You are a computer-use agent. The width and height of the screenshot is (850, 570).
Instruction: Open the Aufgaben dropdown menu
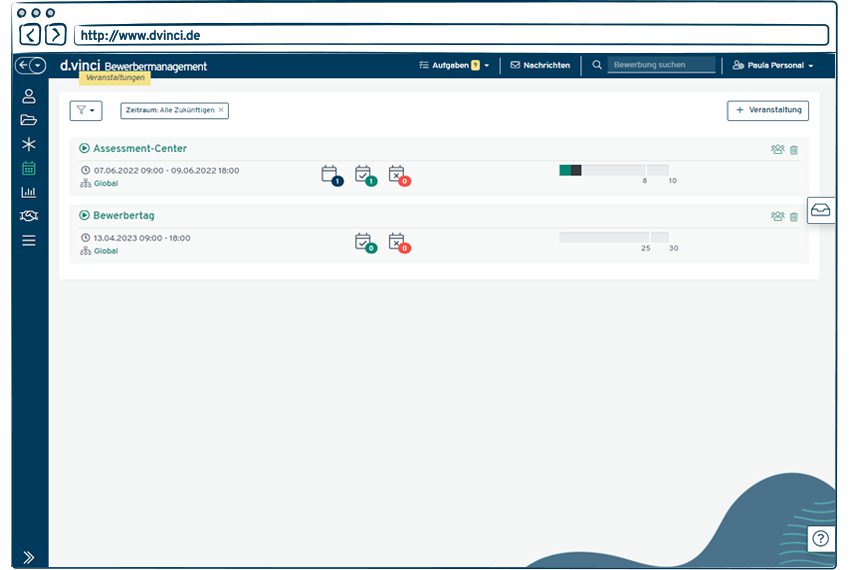click(x=454, y=65)
